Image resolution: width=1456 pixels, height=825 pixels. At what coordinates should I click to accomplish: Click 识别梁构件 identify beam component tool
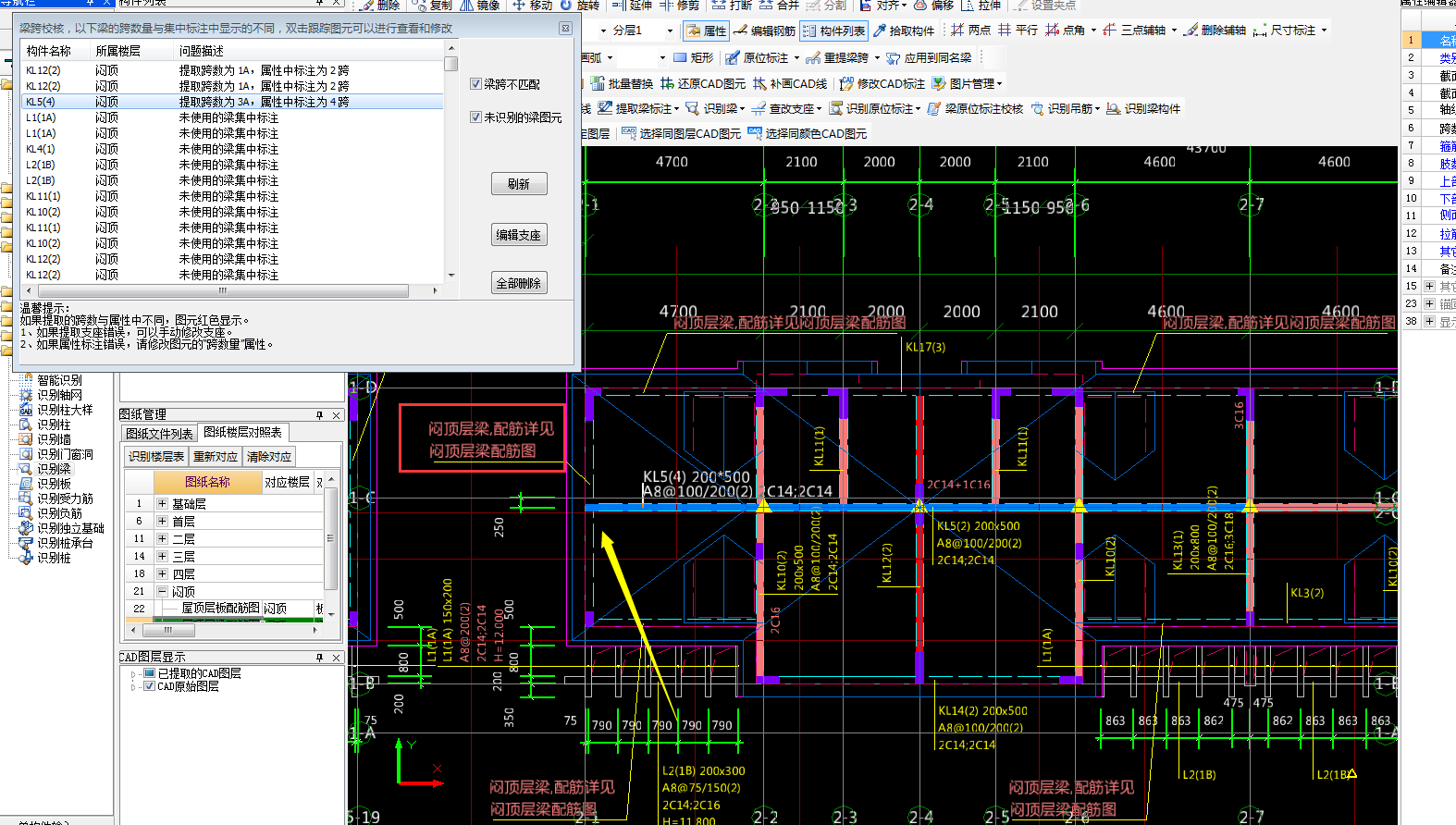point(1143,109)
